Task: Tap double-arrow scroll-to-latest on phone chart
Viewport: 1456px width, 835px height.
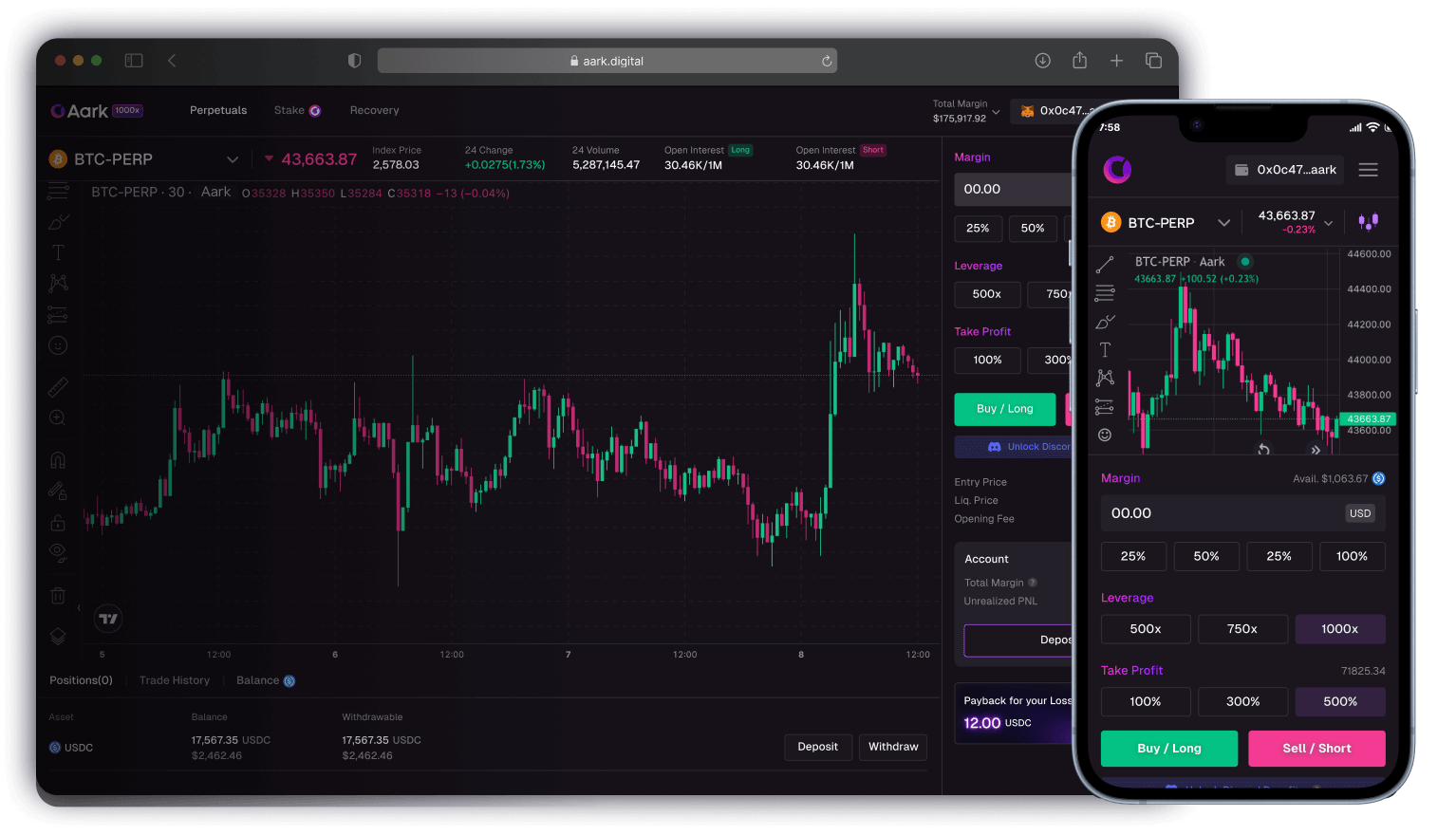Action: [x=1316, y=450]
